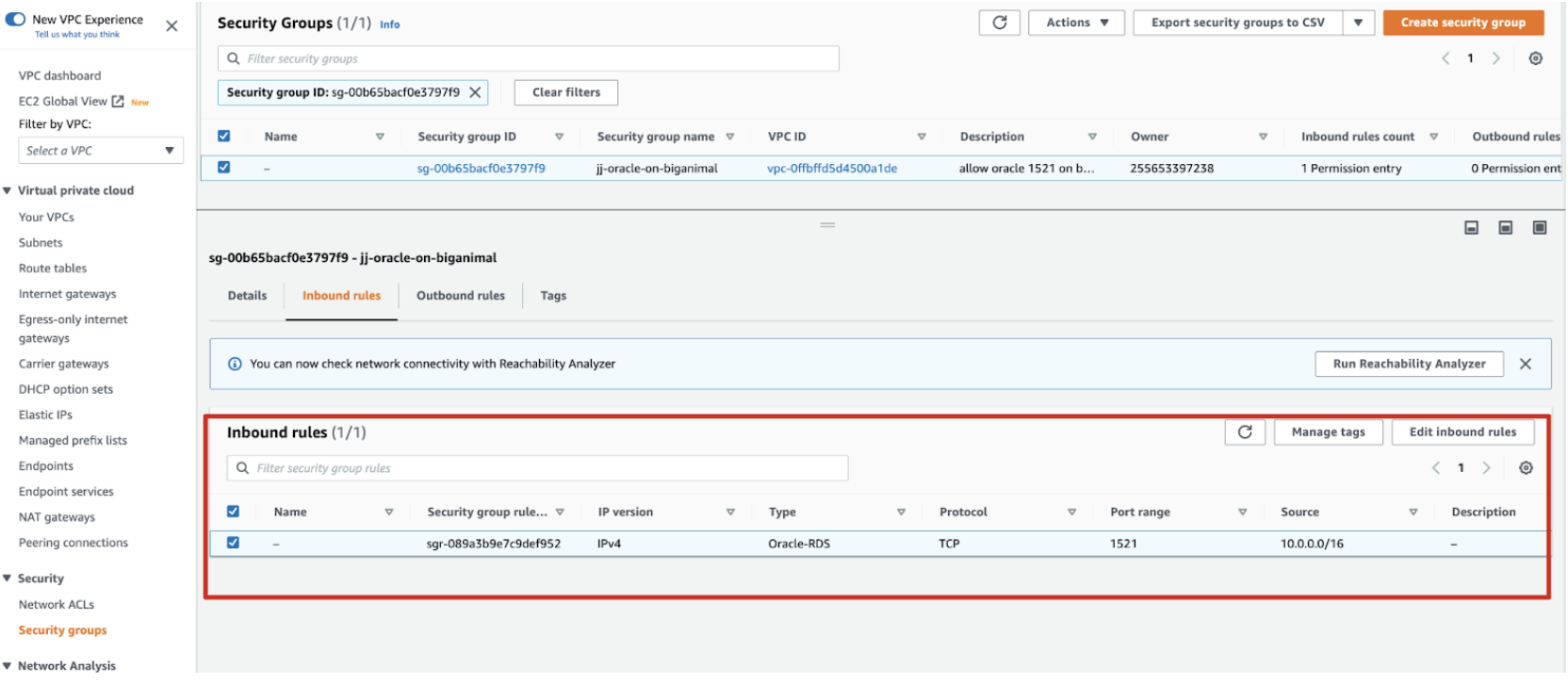Screen dimensions: 1568x684
Task: Toggle select-all checkbox in security groups header
Action: (x=223, y=136)
